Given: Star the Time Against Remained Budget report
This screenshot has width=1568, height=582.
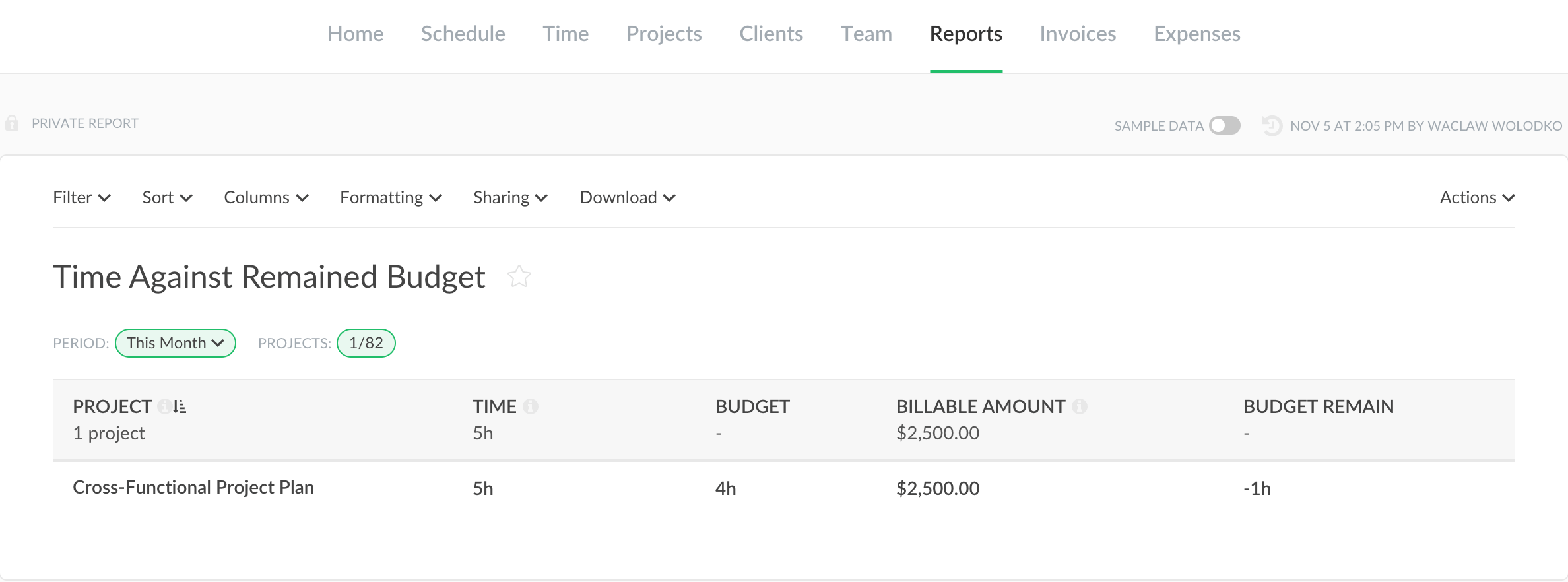Looking at the screenshot, I should [x=519, y=276].
